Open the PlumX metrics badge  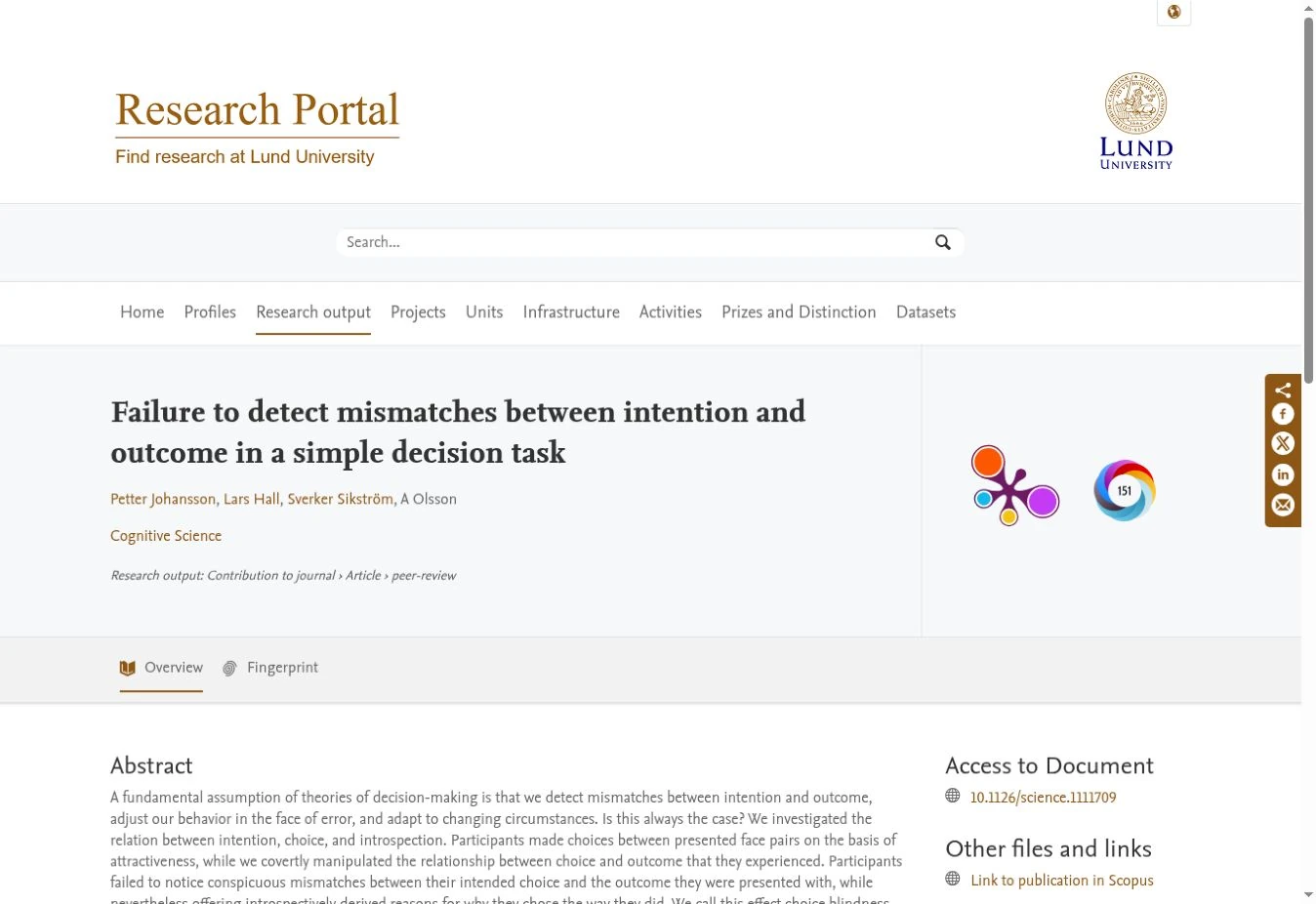(x=1014, y=485)
